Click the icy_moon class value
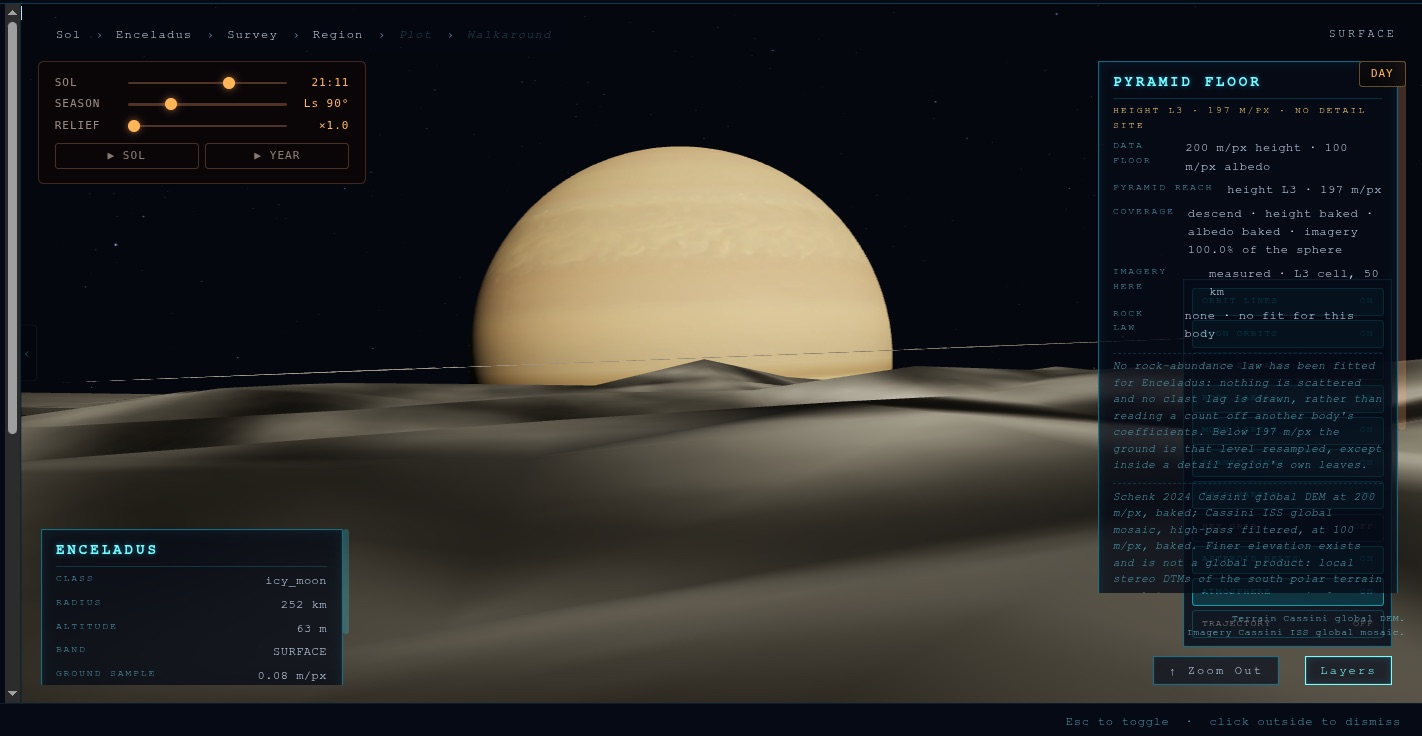 click(x=296, y=581)
